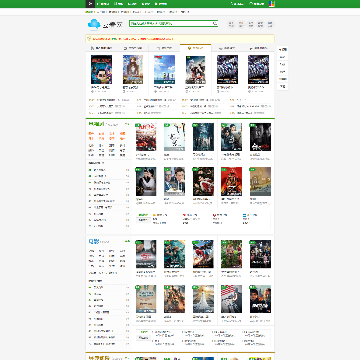The width and height of the screenshot is (360, 360).
Task: Select the highlighted tab with the gold icon
Action: (195, 48)
